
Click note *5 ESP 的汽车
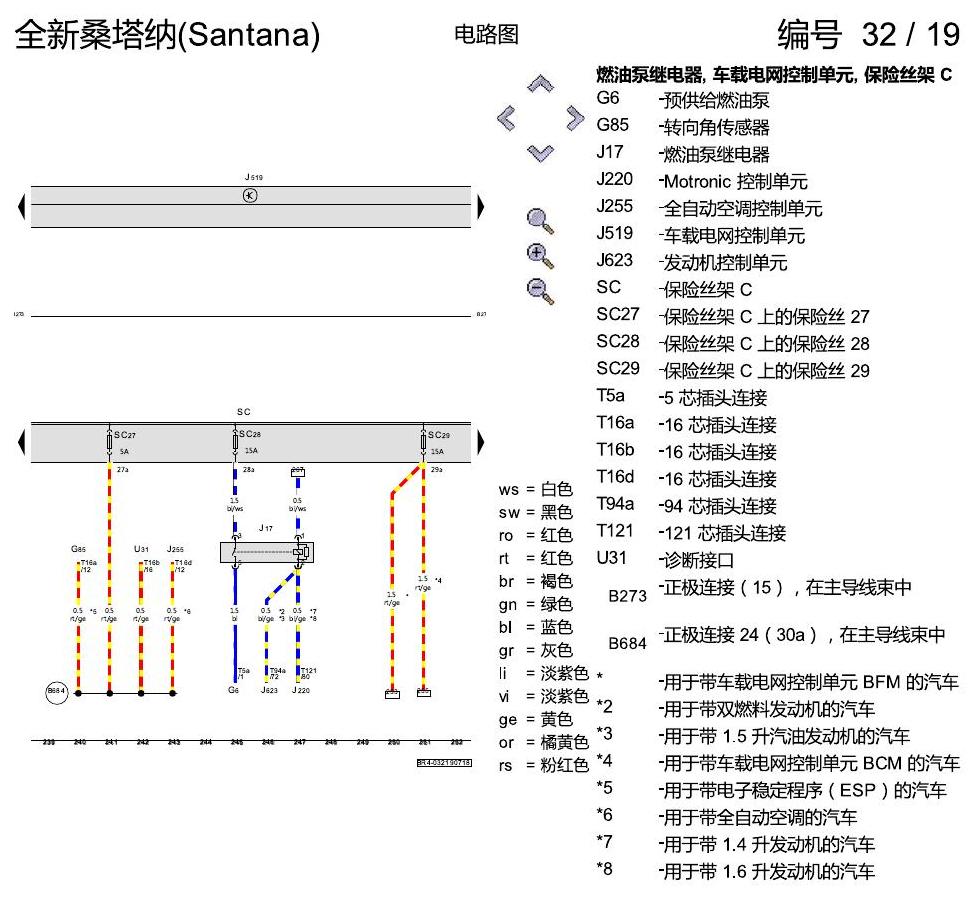point(772,789)
